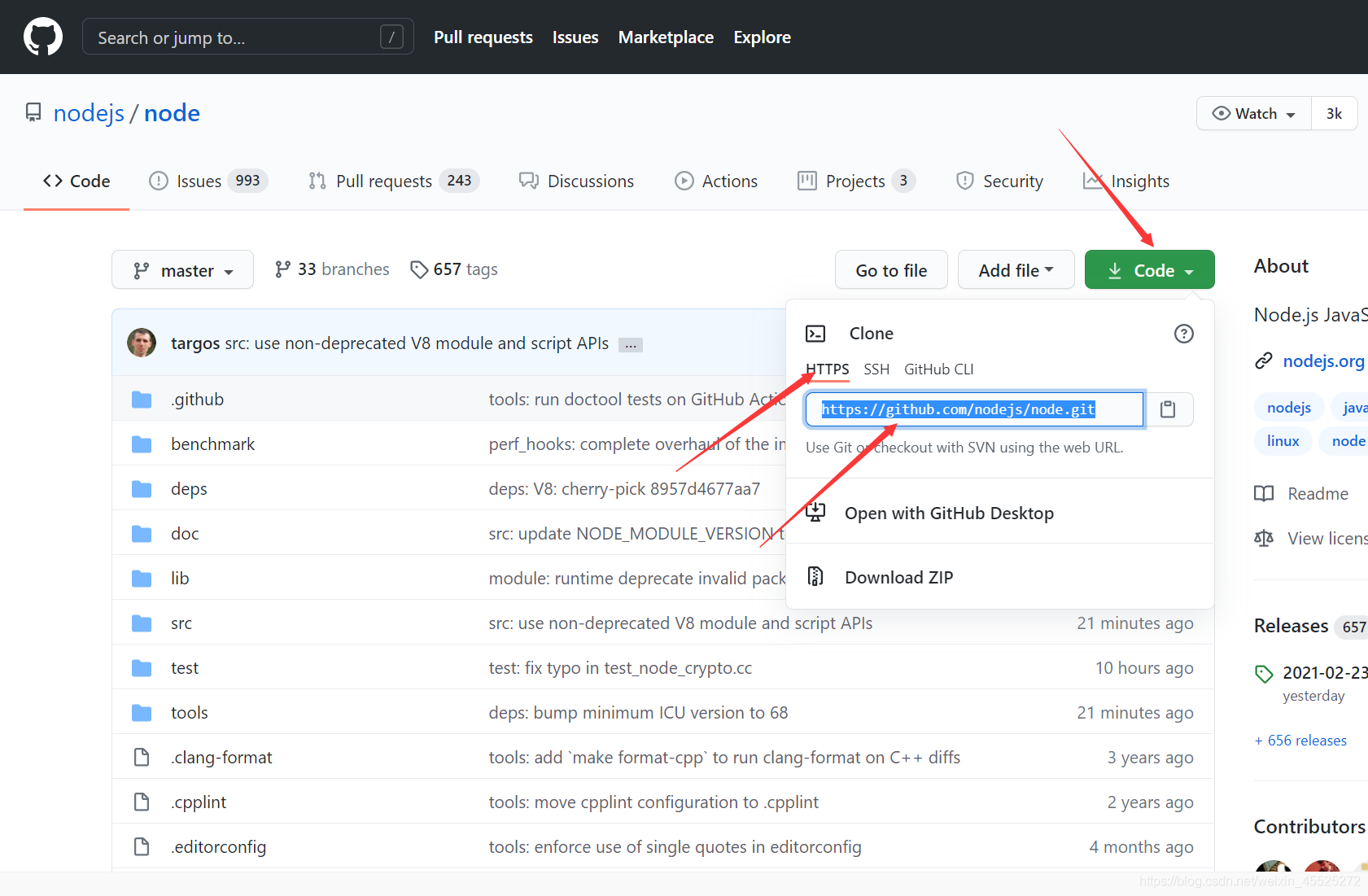Open the nodejs.org website link
Image resolution: width=1368 pixels, height=896 pixels.
pyautogui.click(x=1323, y=361)
